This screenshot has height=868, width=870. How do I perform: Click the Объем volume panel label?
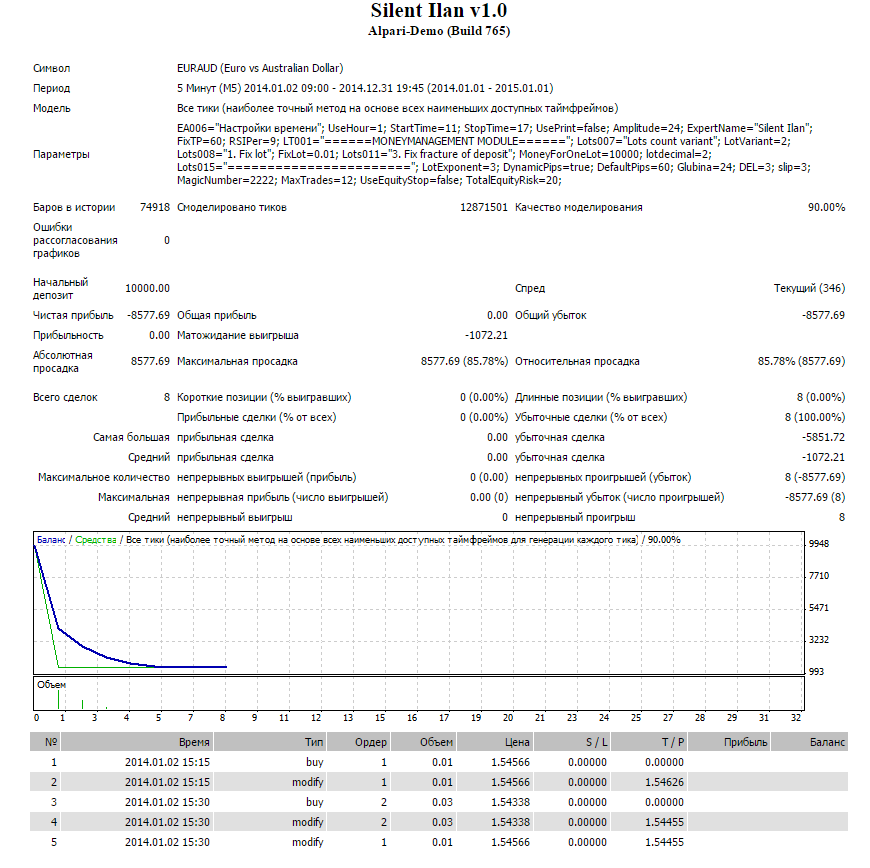[51, 685]
